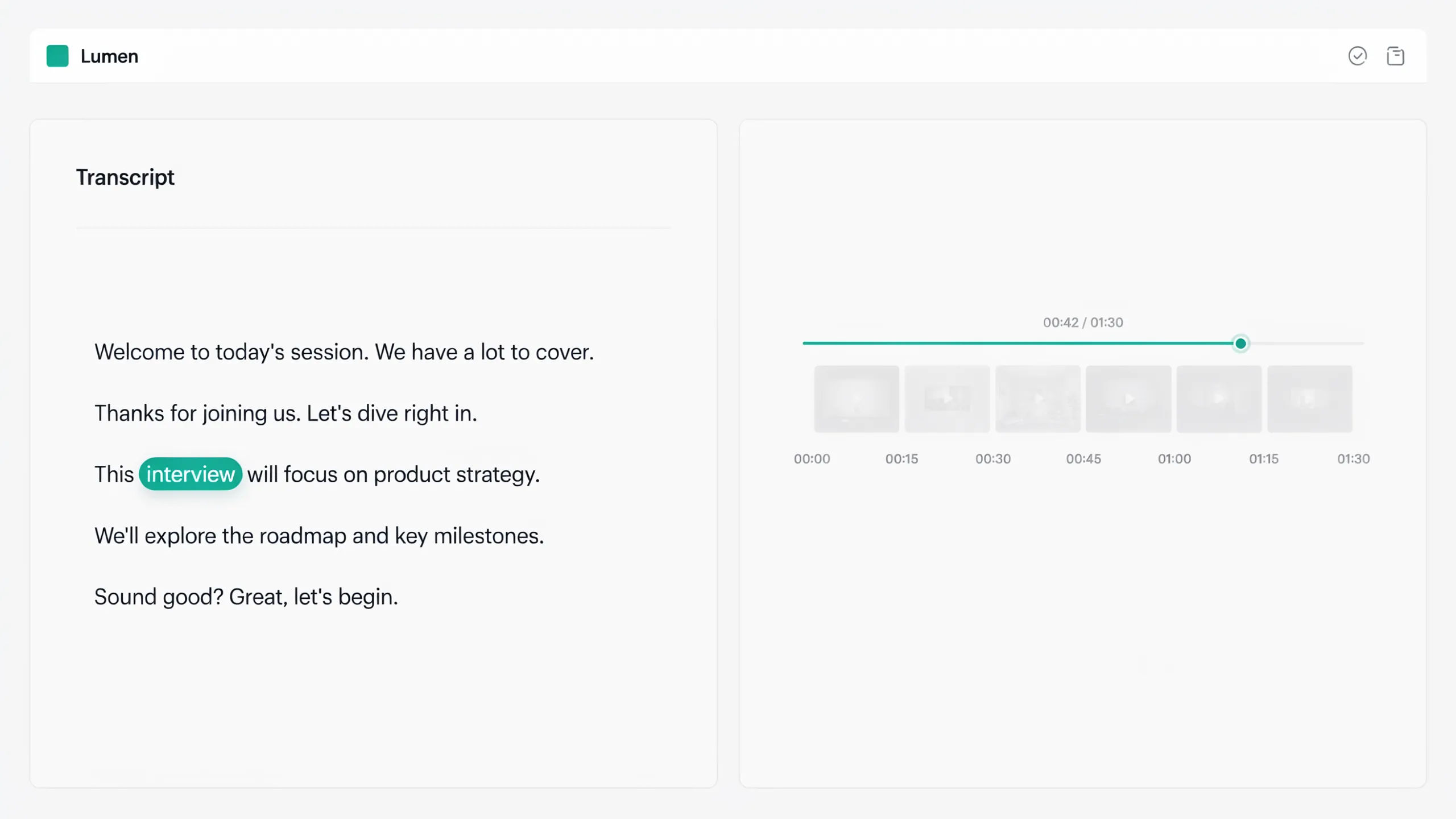1456x819 pixels.
Task: Select the third video thumbnail near 00:30
Action: point(1038,399)
